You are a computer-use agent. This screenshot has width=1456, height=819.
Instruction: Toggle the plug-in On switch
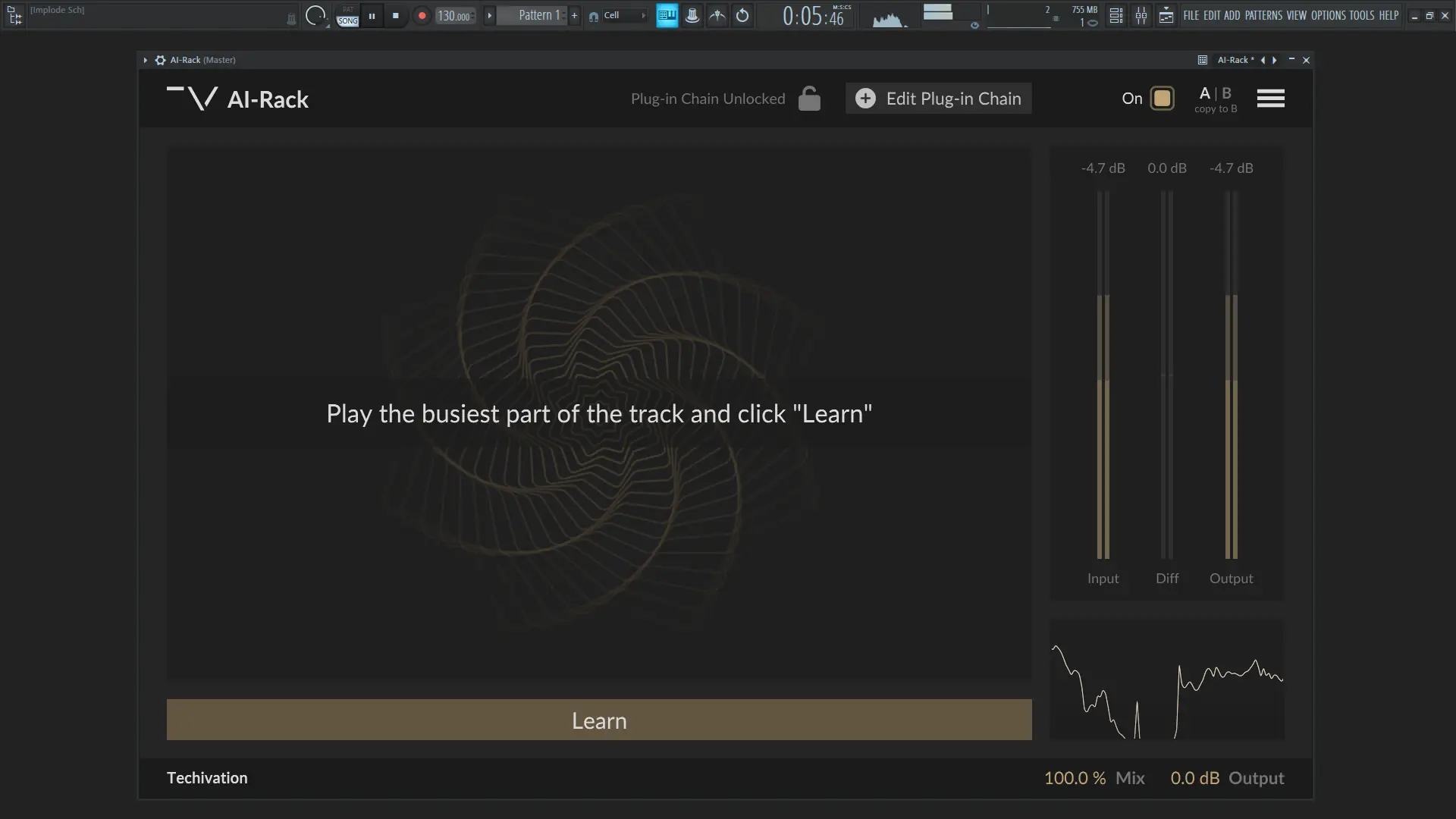tap(1161, 99)
